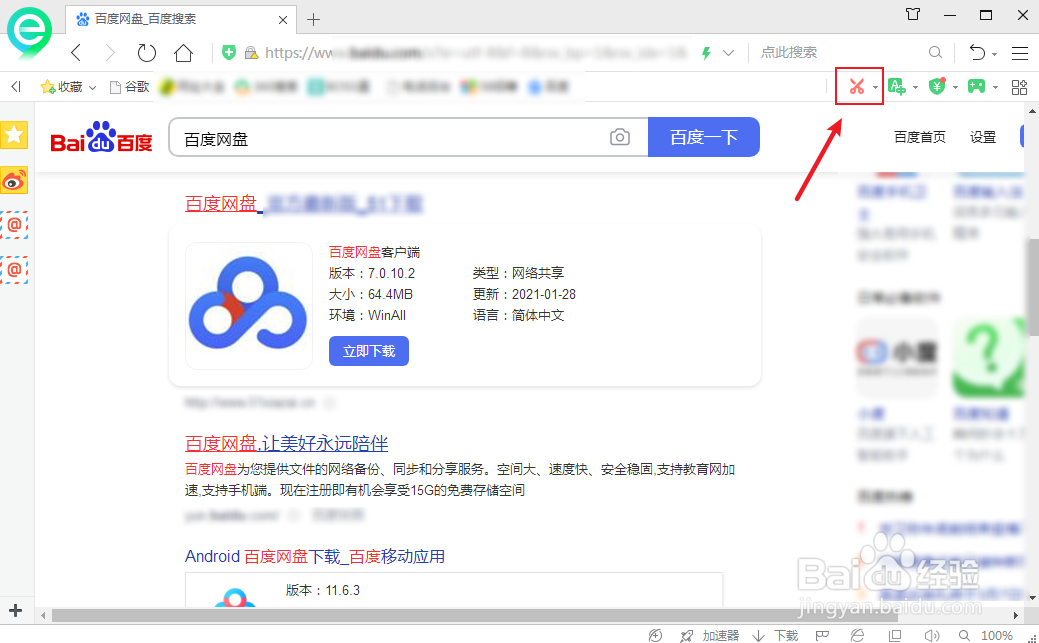Open the 谷歌 bookmark

click(129, 87)
